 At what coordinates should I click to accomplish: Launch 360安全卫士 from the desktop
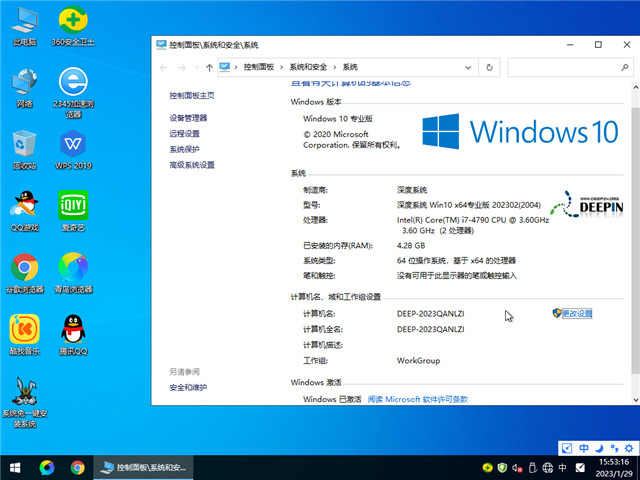[x=73, y=25]
